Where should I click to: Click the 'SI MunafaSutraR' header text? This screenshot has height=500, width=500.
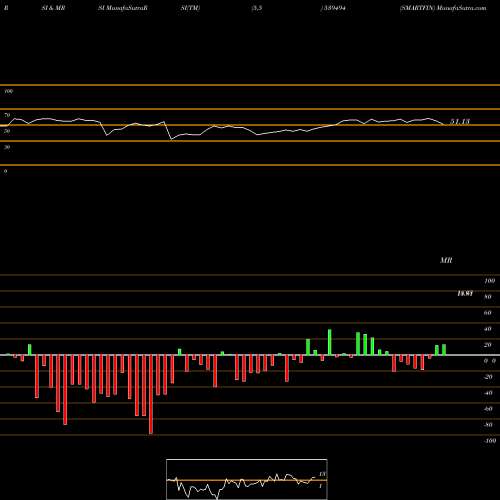[x=123, y=8]
